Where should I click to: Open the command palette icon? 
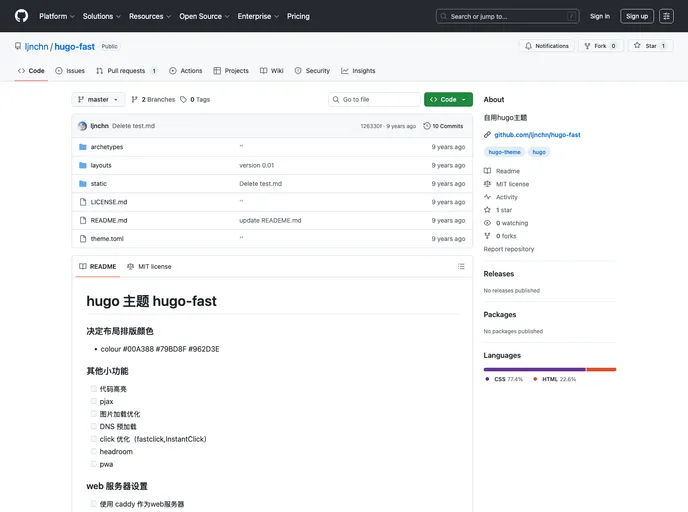tap(666, 16)
